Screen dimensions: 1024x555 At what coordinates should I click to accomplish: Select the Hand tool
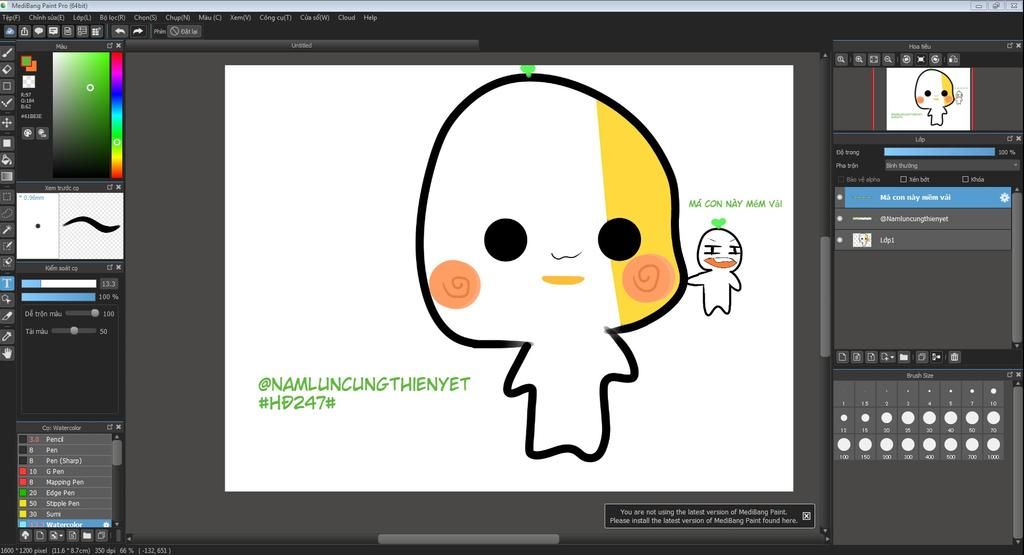(x=7, y=353)
